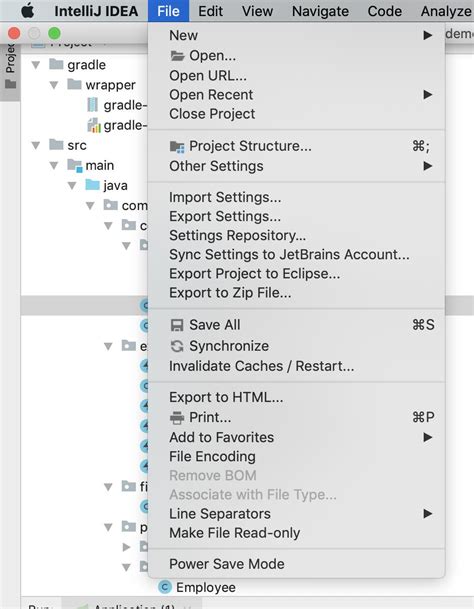Click the gradle folder icon

[x=56, y=64]
